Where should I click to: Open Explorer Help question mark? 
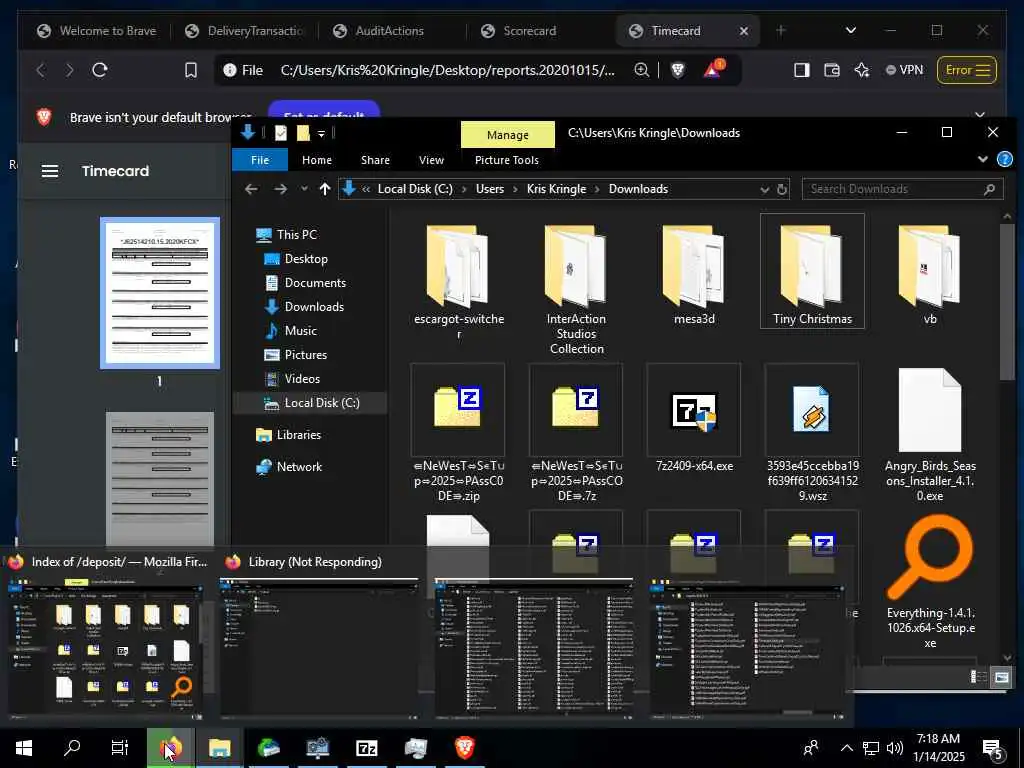coord(1004,159)
